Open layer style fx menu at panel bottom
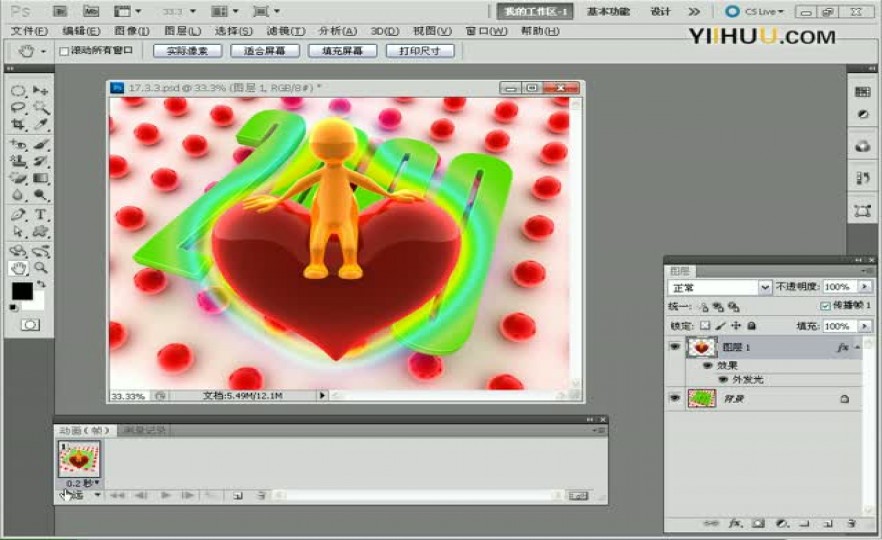882x540 pixels. (x=735, y=524)
